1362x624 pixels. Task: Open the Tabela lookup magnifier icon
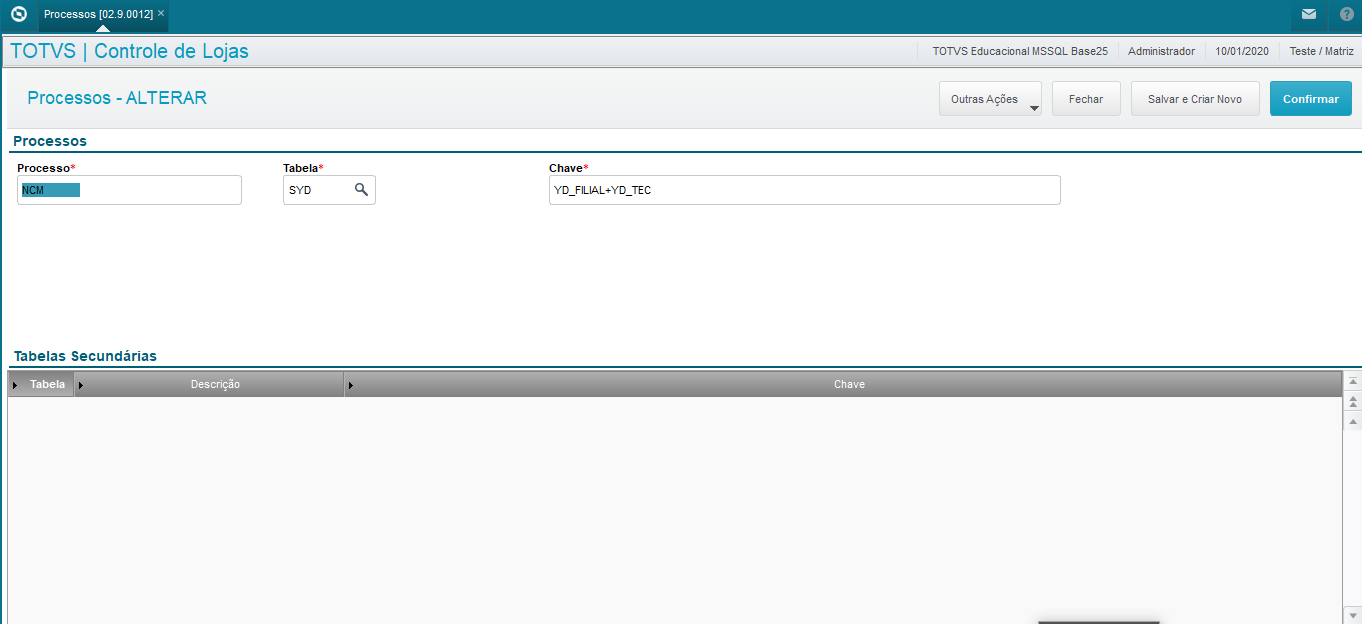361,189
